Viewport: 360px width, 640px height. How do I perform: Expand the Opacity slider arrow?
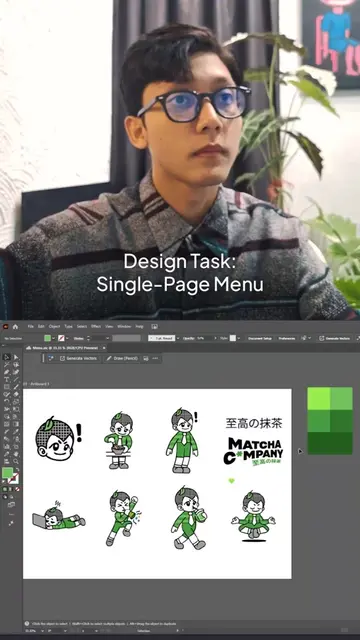(x=215, y=338)
